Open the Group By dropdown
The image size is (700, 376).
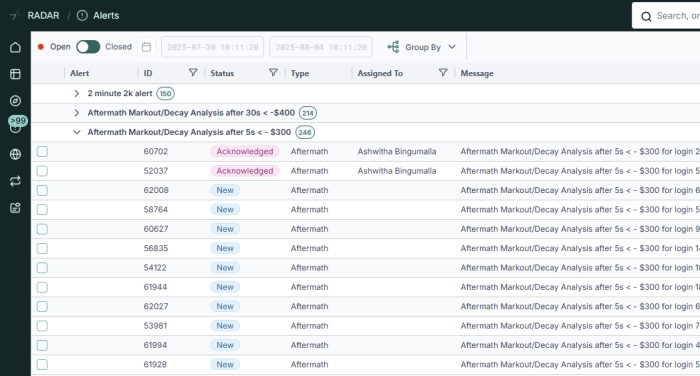tap(422, 47)
